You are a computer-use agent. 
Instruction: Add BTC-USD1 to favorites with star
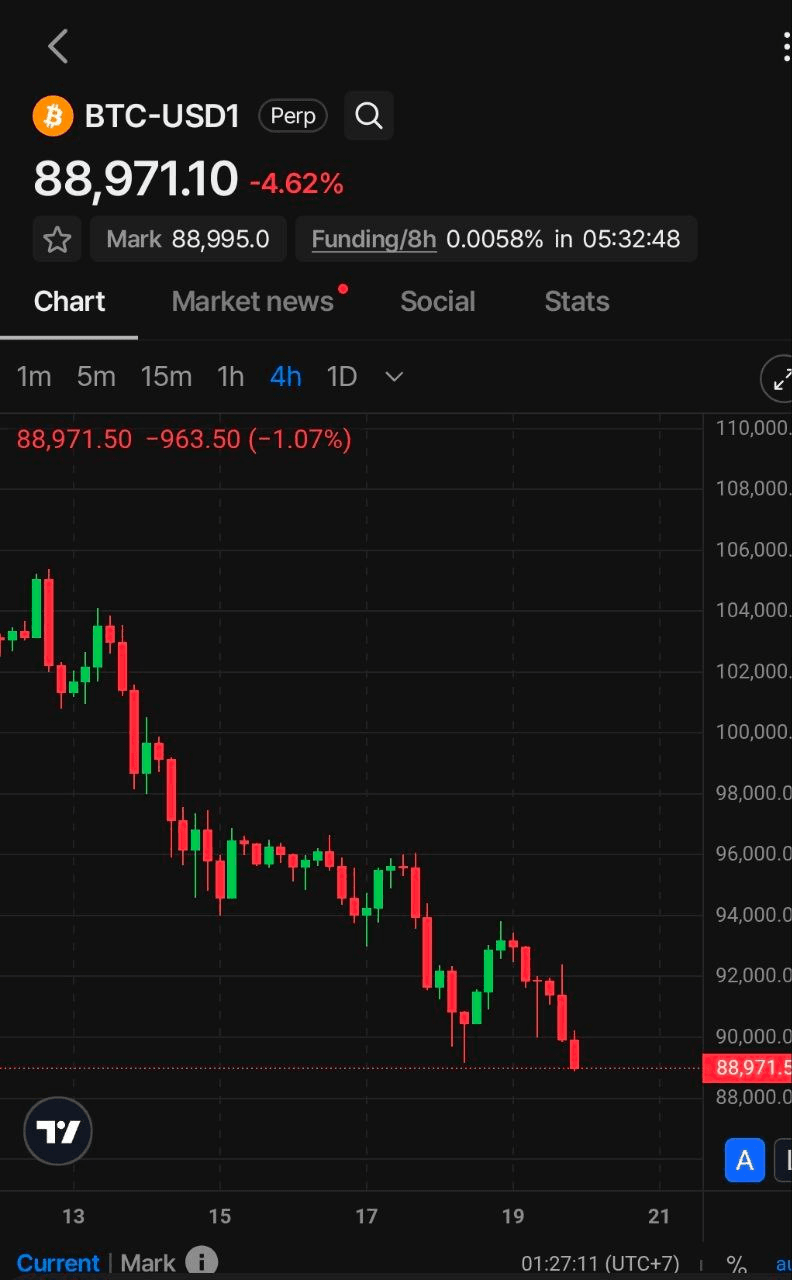coord(57,240)
